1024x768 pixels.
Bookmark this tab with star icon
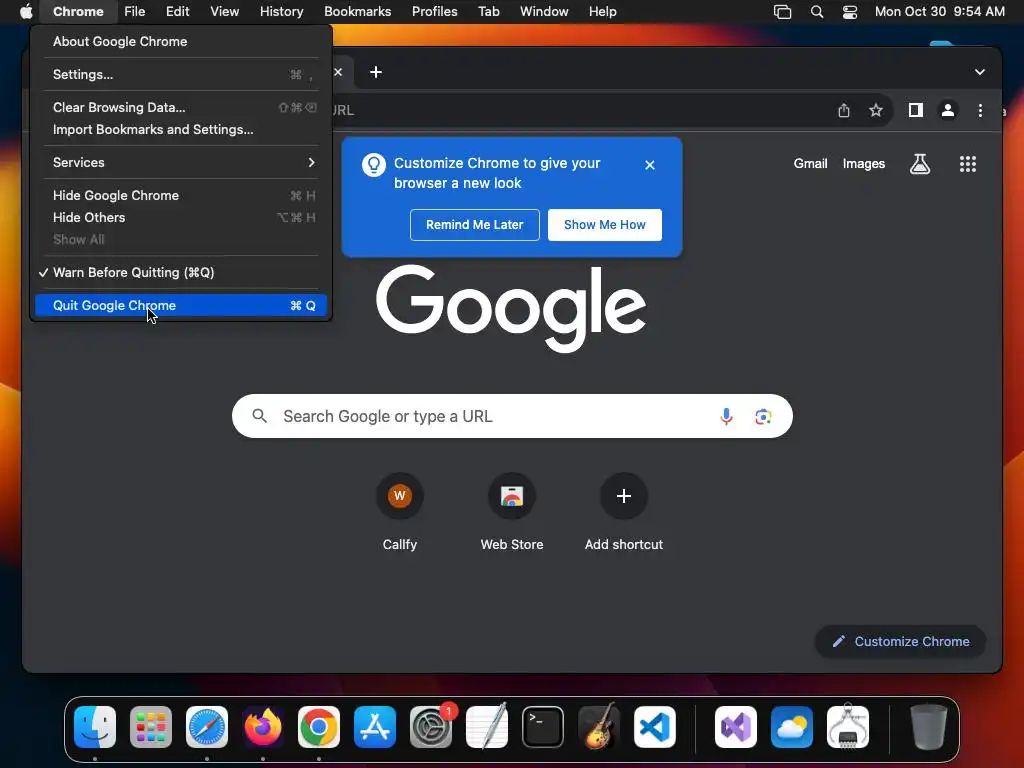pyautogui.click(x=876, y=110)
